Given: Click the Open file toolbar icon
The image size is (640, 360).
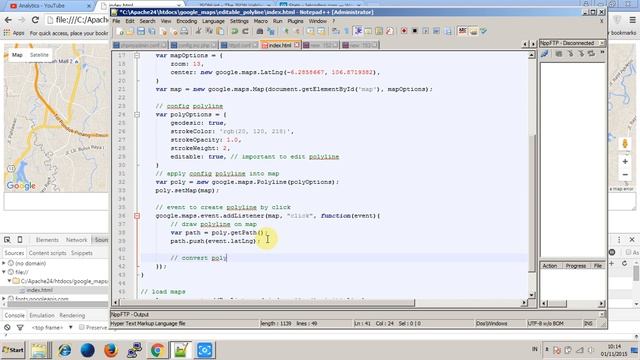Looking at the screenshot, I should click(x=130, y=31).
